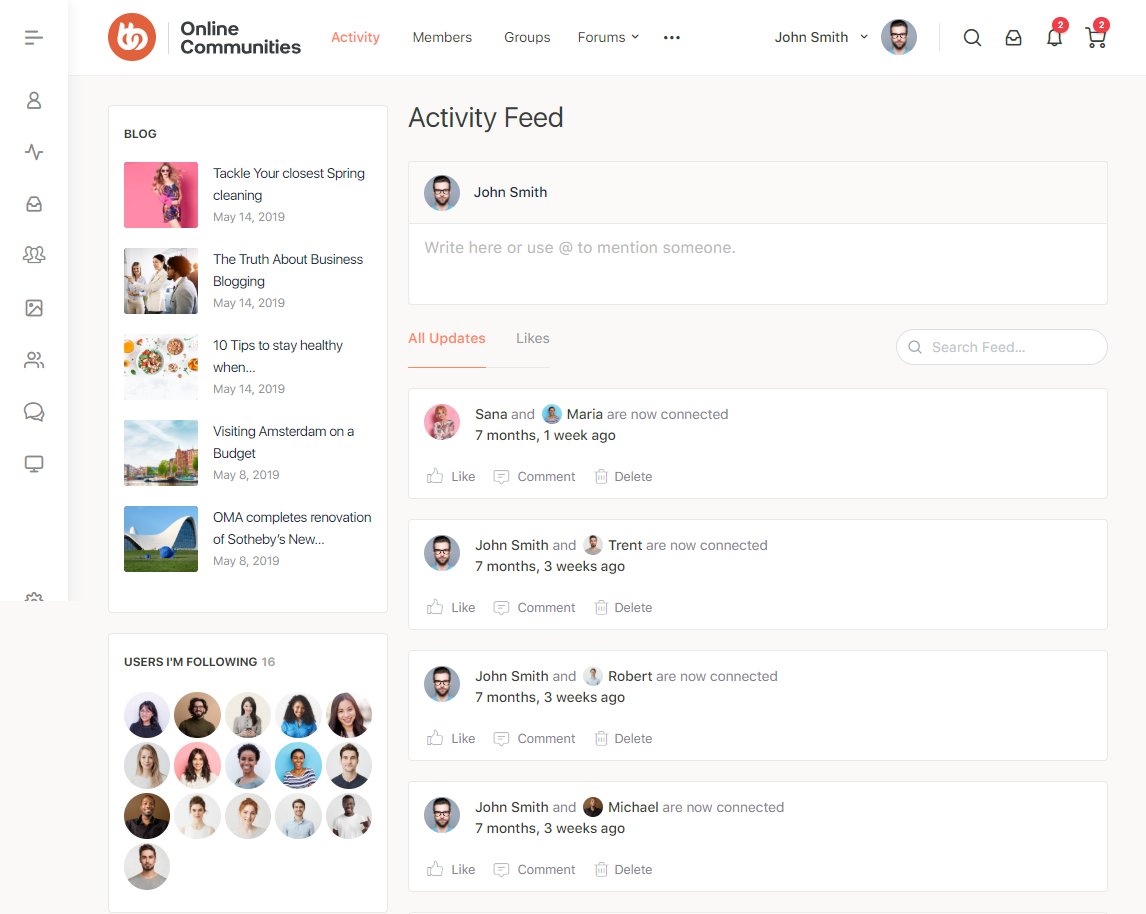Like the John Smith and Trent post
The image size is (1146, 914).
451,608
